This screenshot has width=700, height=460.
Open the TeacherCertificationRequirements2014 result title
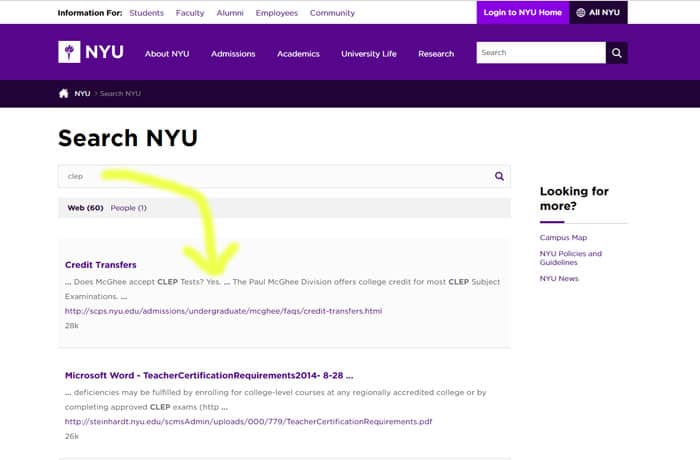[209, 375]
